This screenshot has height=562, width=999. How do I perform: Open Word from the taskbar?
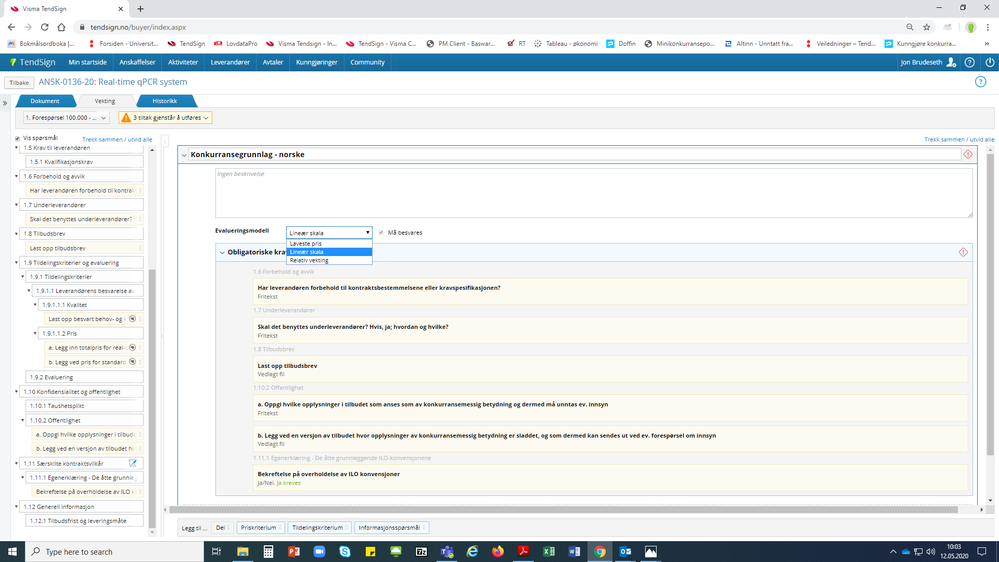(x=574, y=552)
